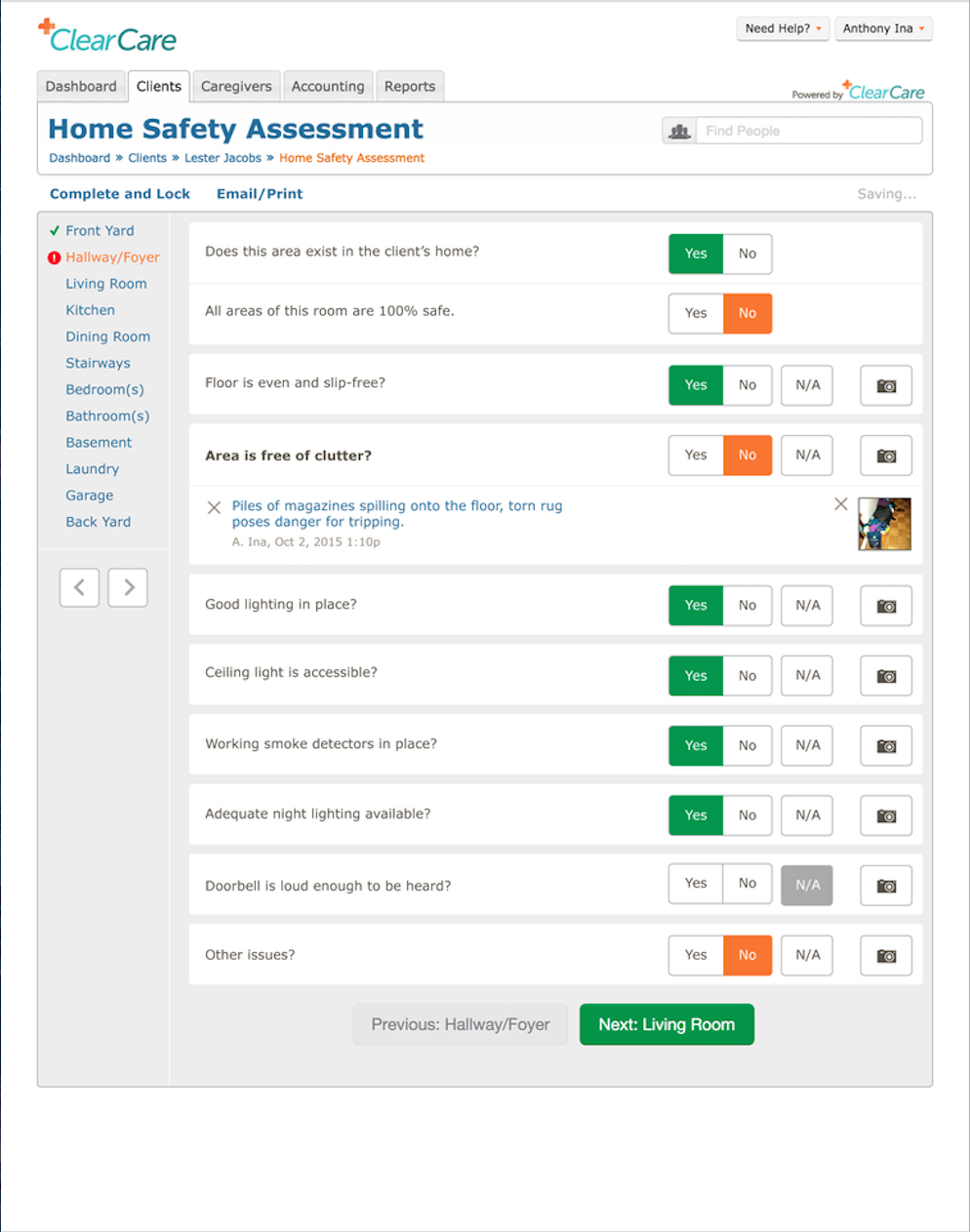Remove the attached photo with X icon
Viewport: 970px width, 1232px height.
point(840,504)
